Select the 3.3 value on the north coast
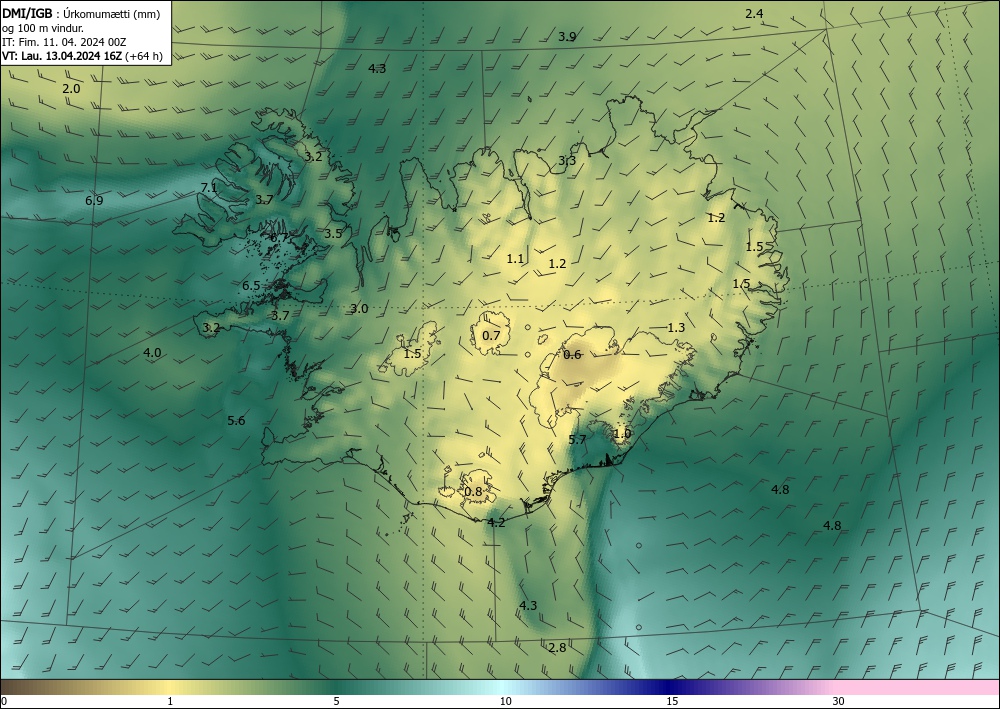1000x709 pixels. pos(567,161)
